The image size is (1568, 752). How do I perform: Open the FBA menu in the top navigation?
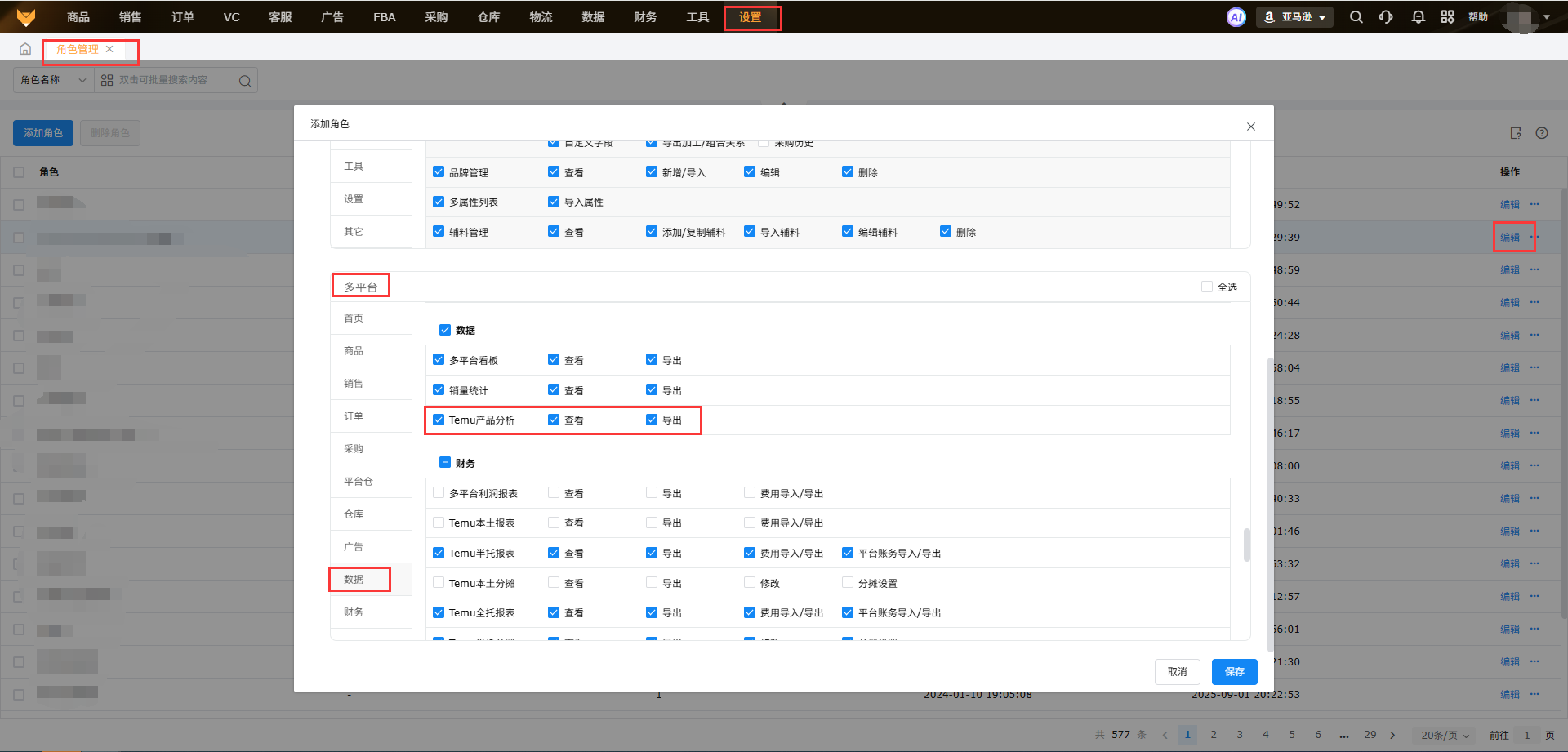pos(385,17)
